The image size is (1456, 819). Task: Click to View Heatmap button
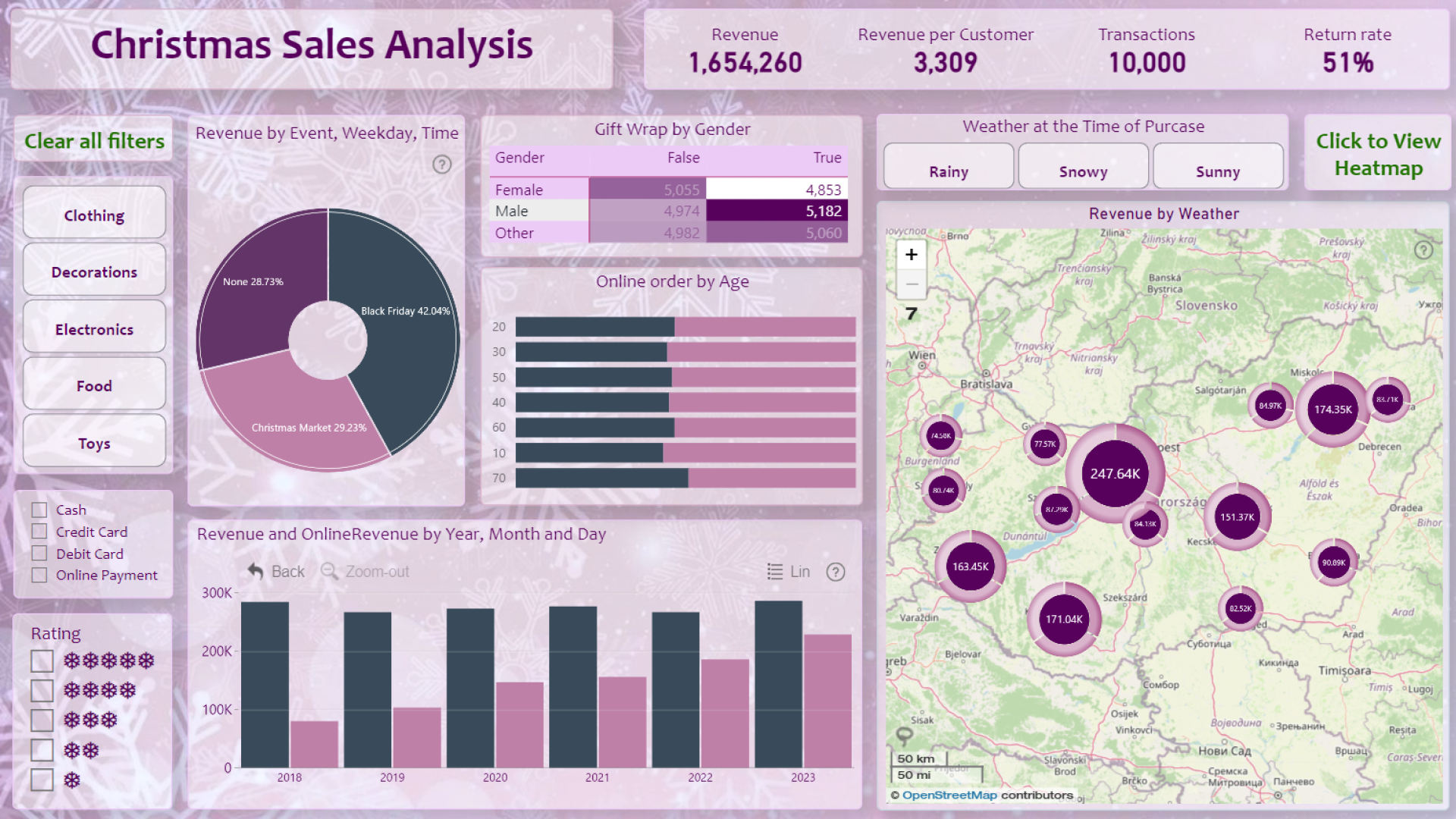click(1378, 154)
